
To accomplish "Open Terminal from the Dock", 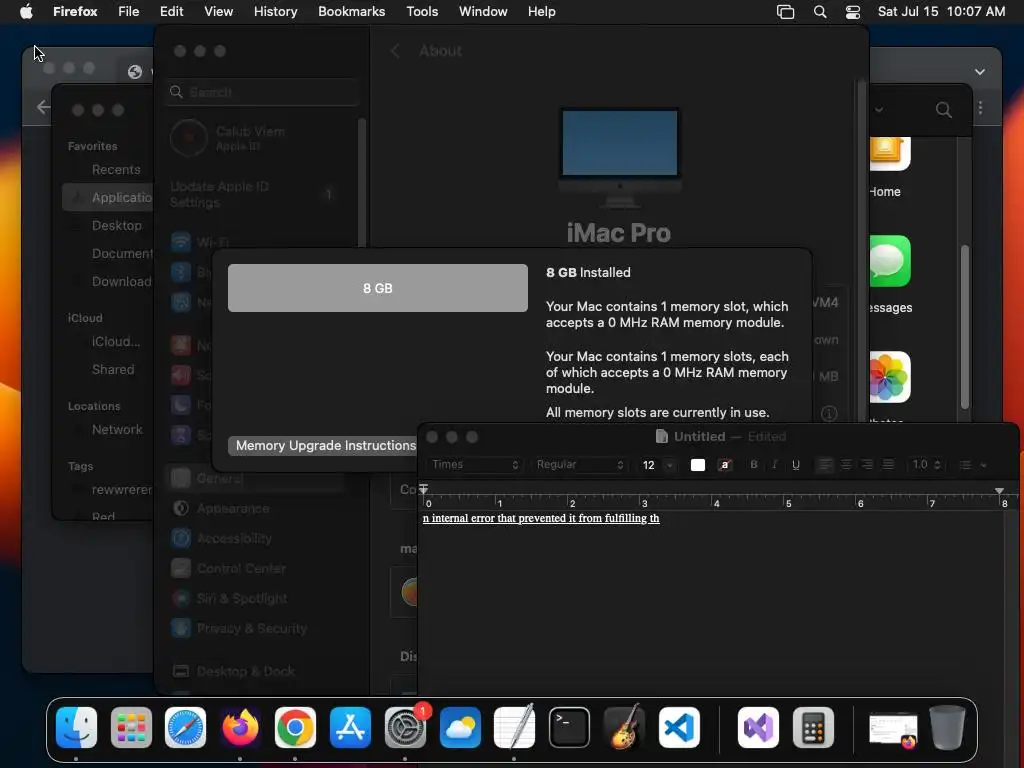I will point(569,727).
